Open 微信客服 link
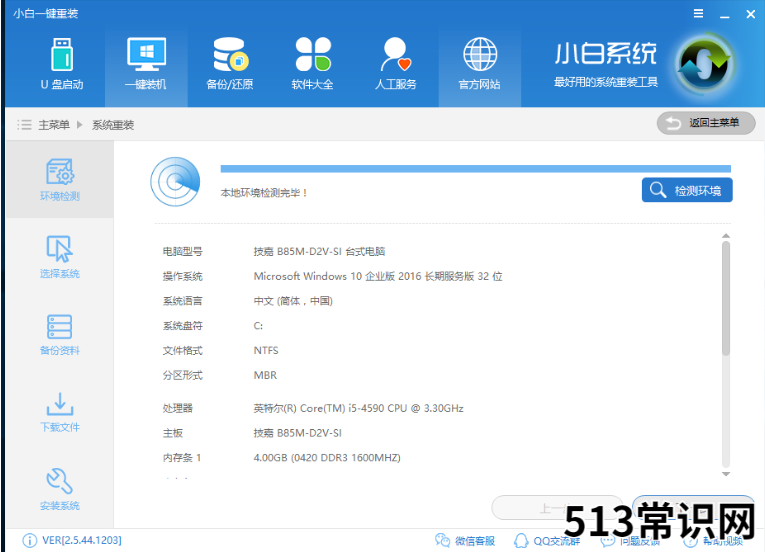The width and height of the screenshot is (765, 552). point(465,540)
